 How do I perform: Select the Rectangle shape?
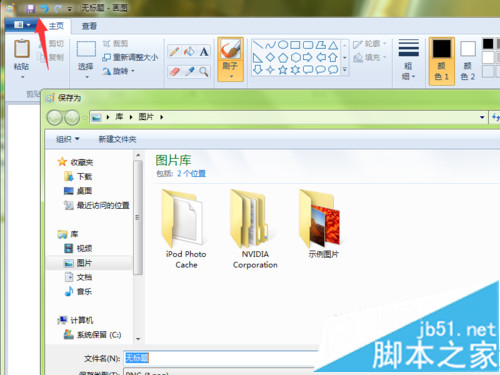(295, 45)
